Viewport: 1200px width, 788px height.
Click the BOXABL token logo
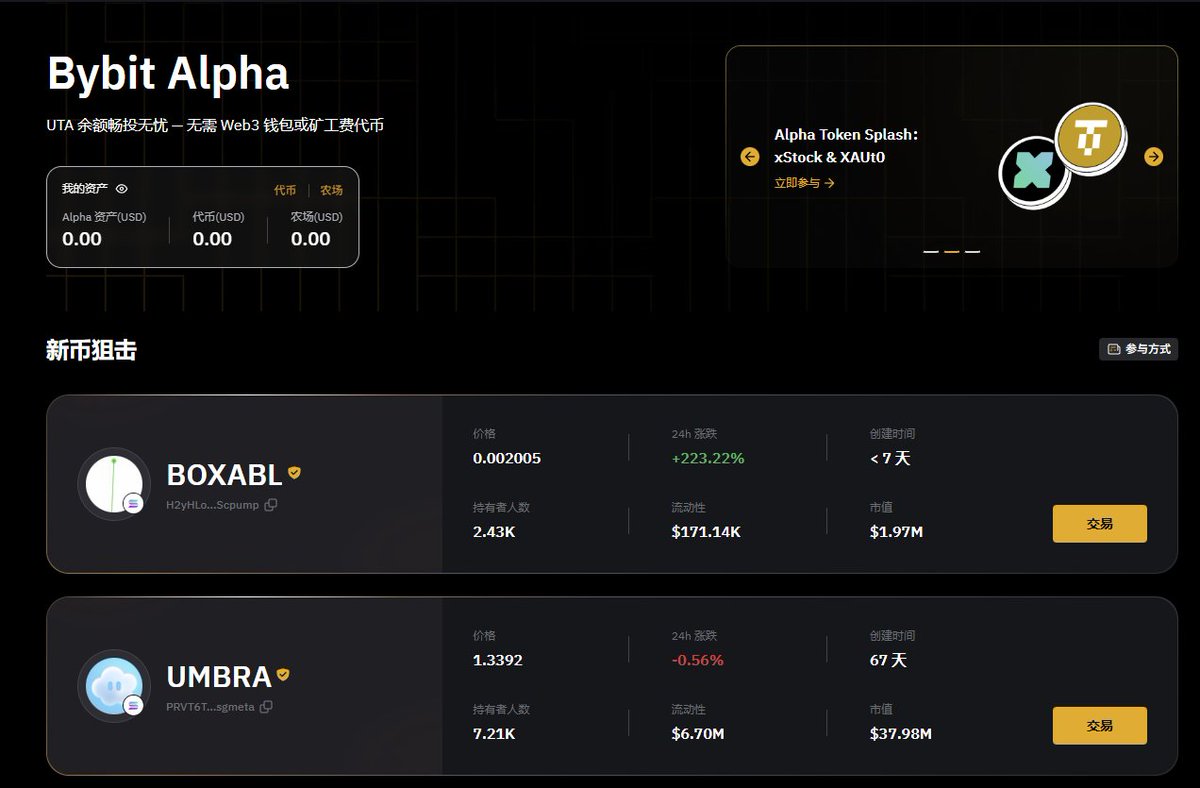(x=113, y=484)
